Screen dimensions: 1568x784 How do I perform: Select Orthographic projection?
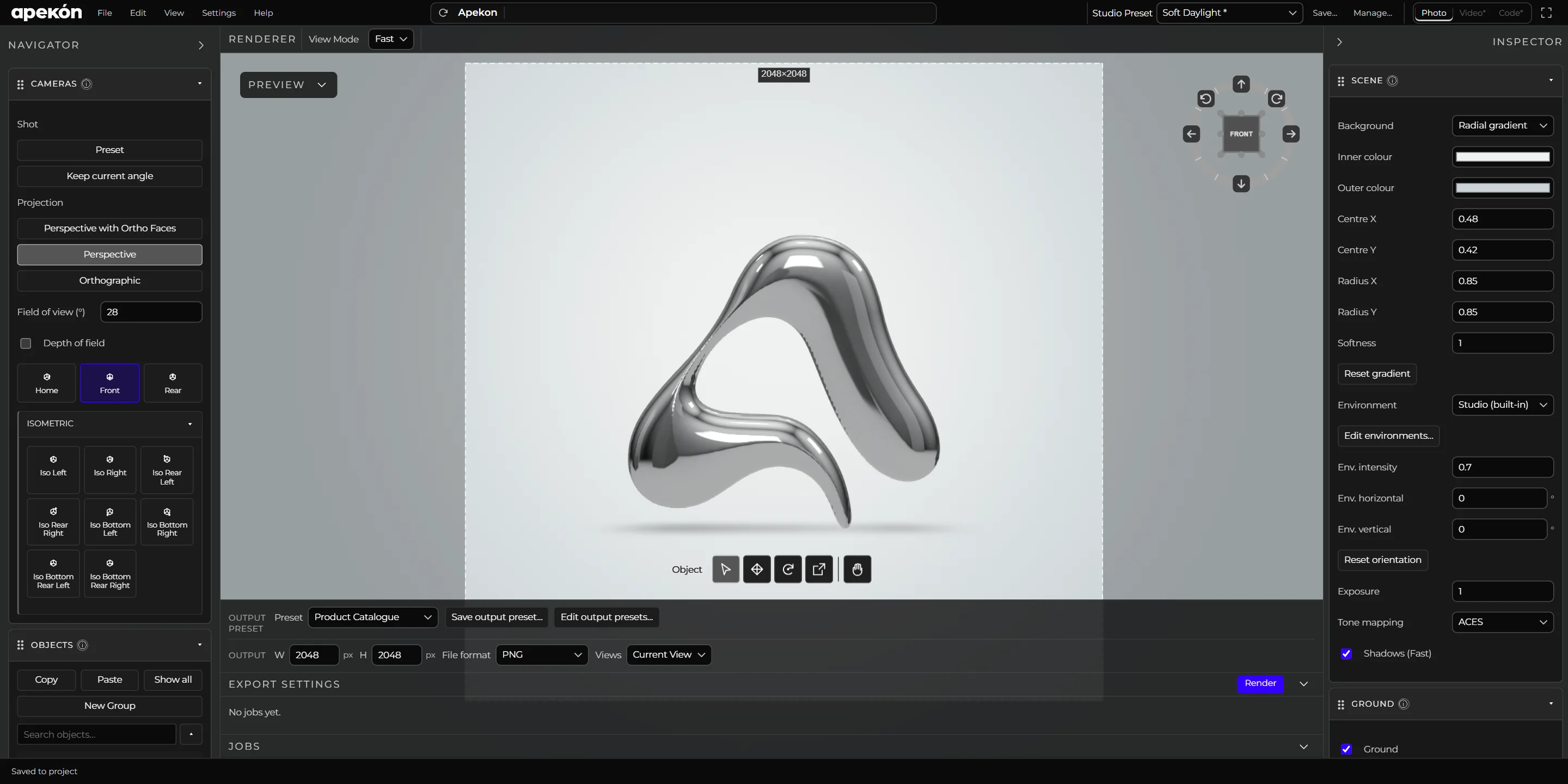pyautogui.click(x=109, y=280)
